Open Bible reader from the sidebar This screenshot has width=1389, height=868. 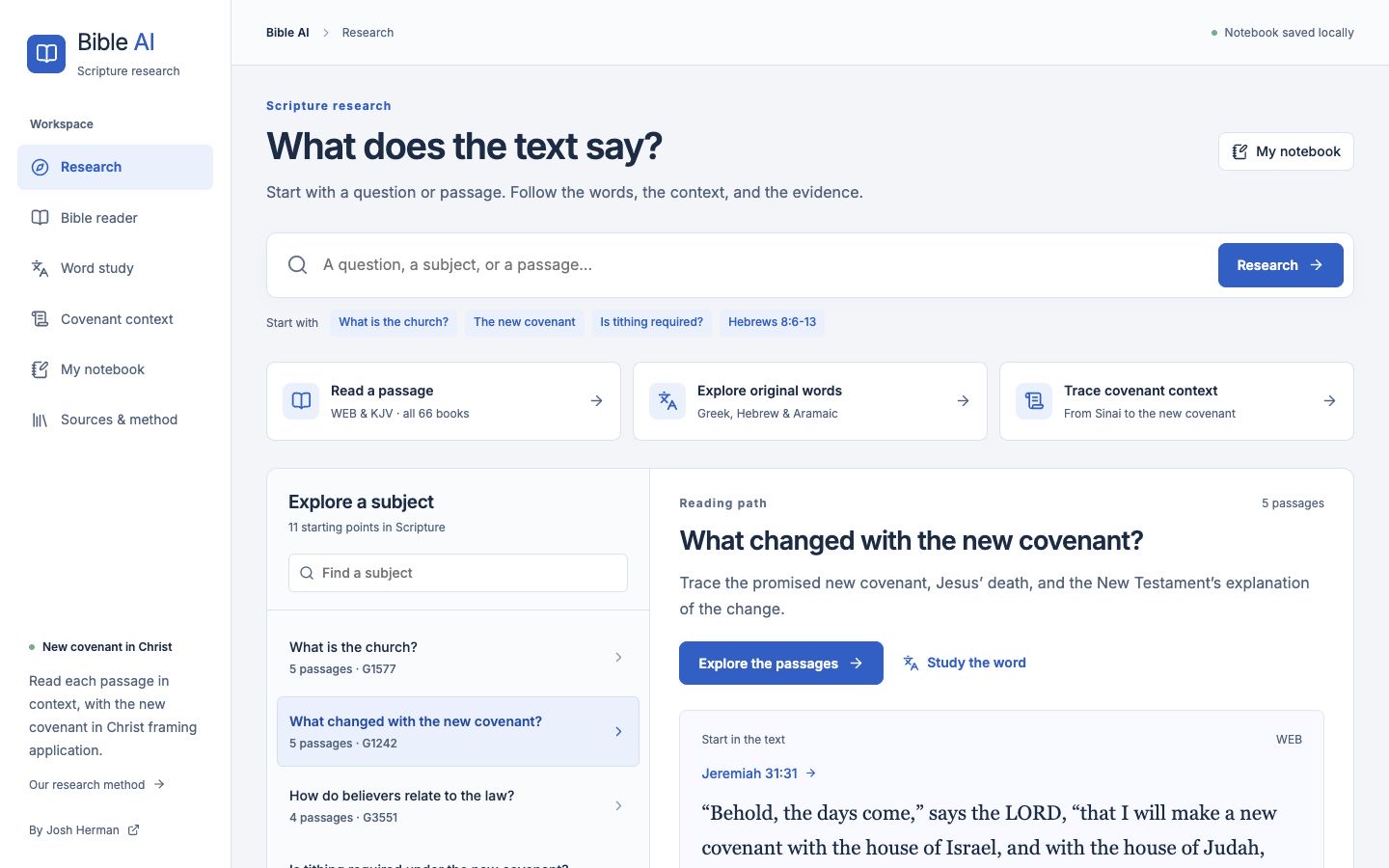tap(115, 218)
